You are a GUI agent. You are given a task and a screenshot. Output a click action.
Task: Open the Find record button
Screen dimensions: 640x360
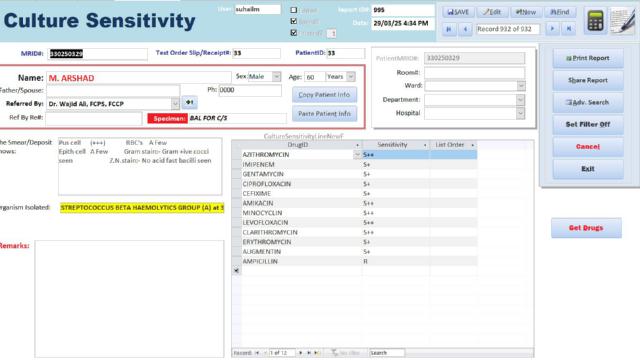560,12
